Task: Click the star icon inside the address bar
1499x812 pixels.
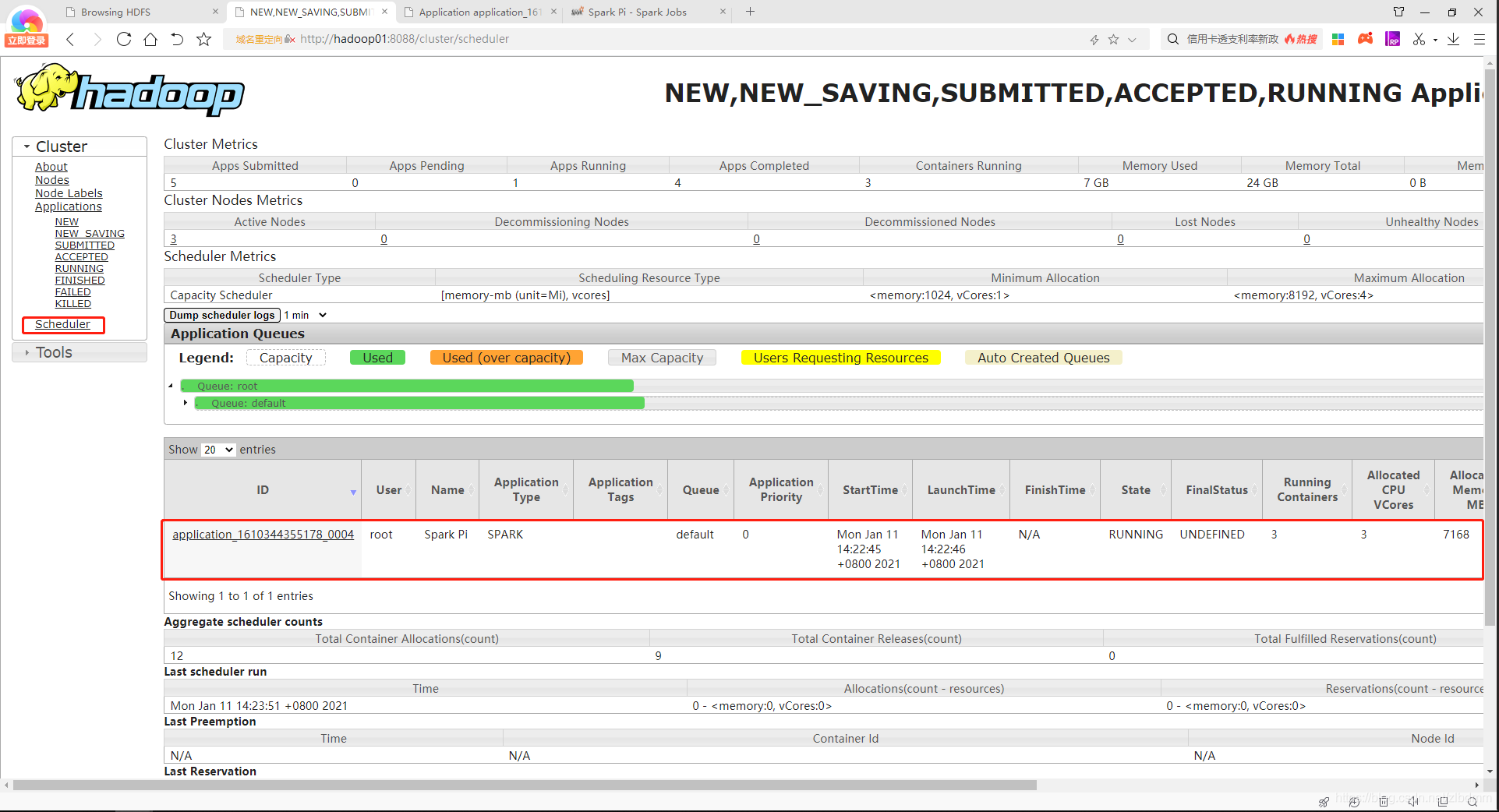Action: pos(1113,40)
